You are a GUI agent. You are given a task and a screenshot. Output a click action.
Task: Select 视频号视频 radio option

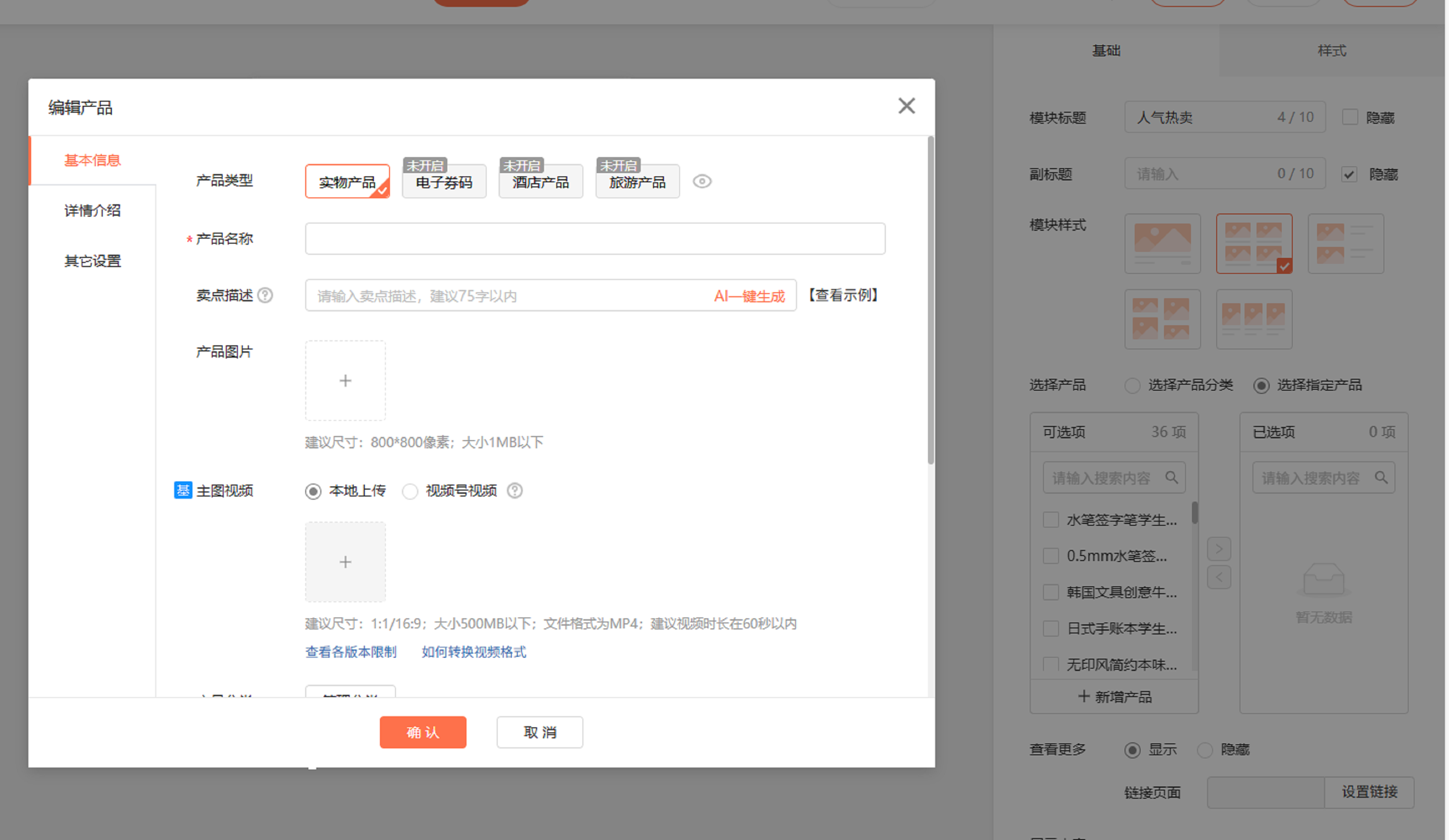410,492
